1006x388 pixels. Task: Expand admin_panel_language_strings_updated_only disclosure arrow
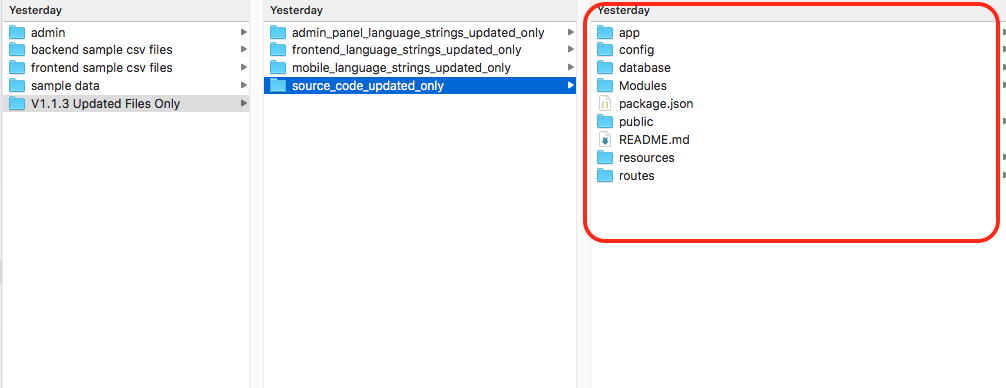(x=570, y=32)
